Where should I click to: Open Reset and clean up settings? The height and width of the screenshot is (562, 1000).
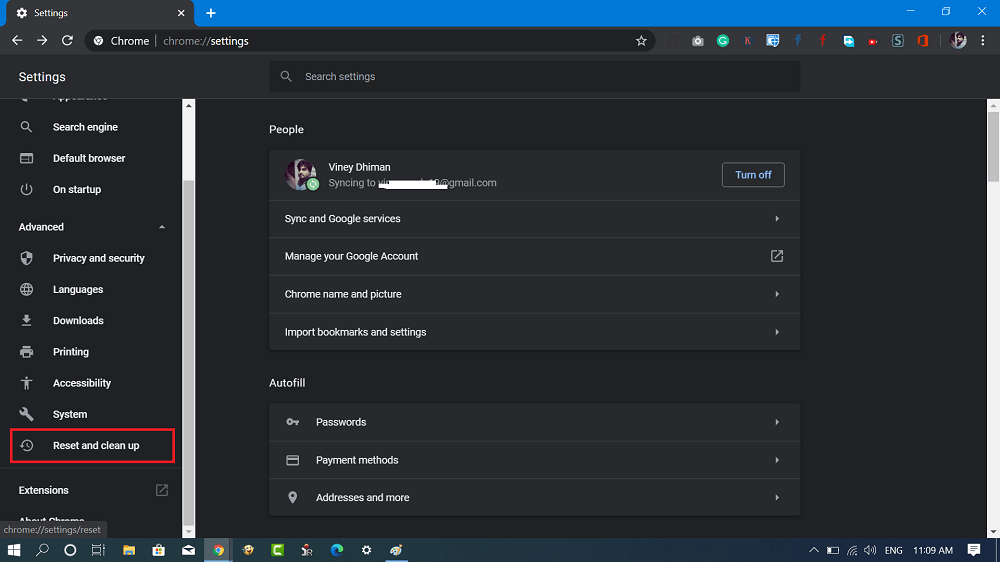coord(92,445)
